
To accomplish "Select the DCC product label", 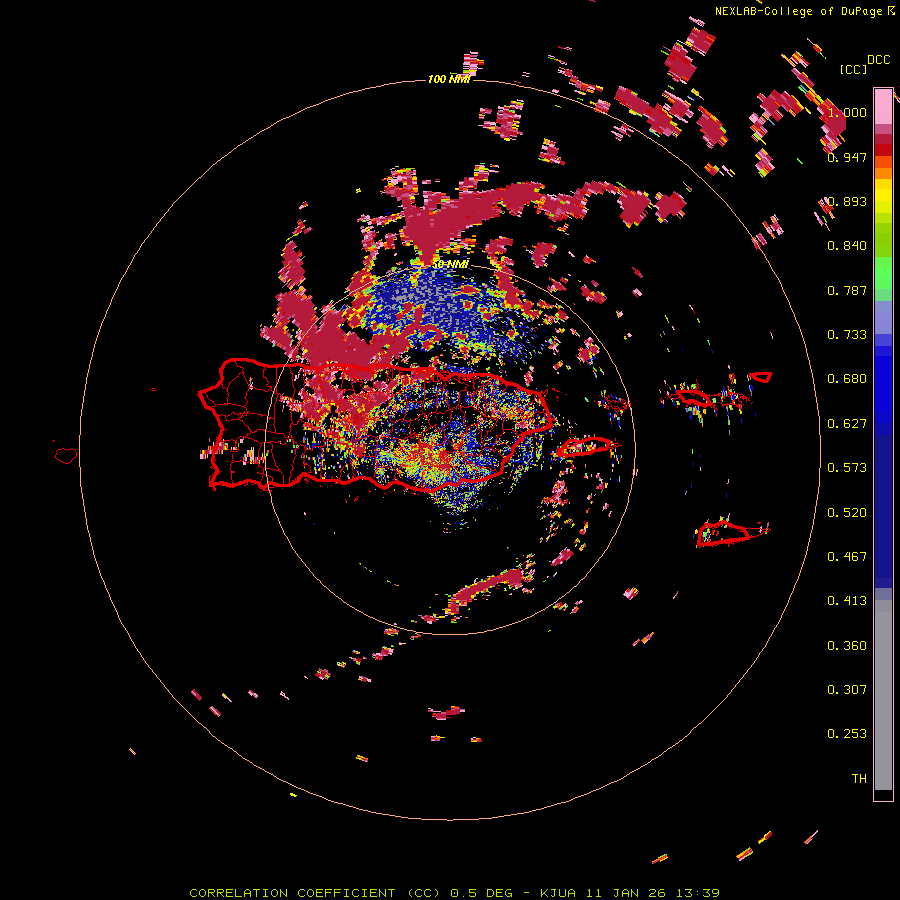I will (878, 59).
